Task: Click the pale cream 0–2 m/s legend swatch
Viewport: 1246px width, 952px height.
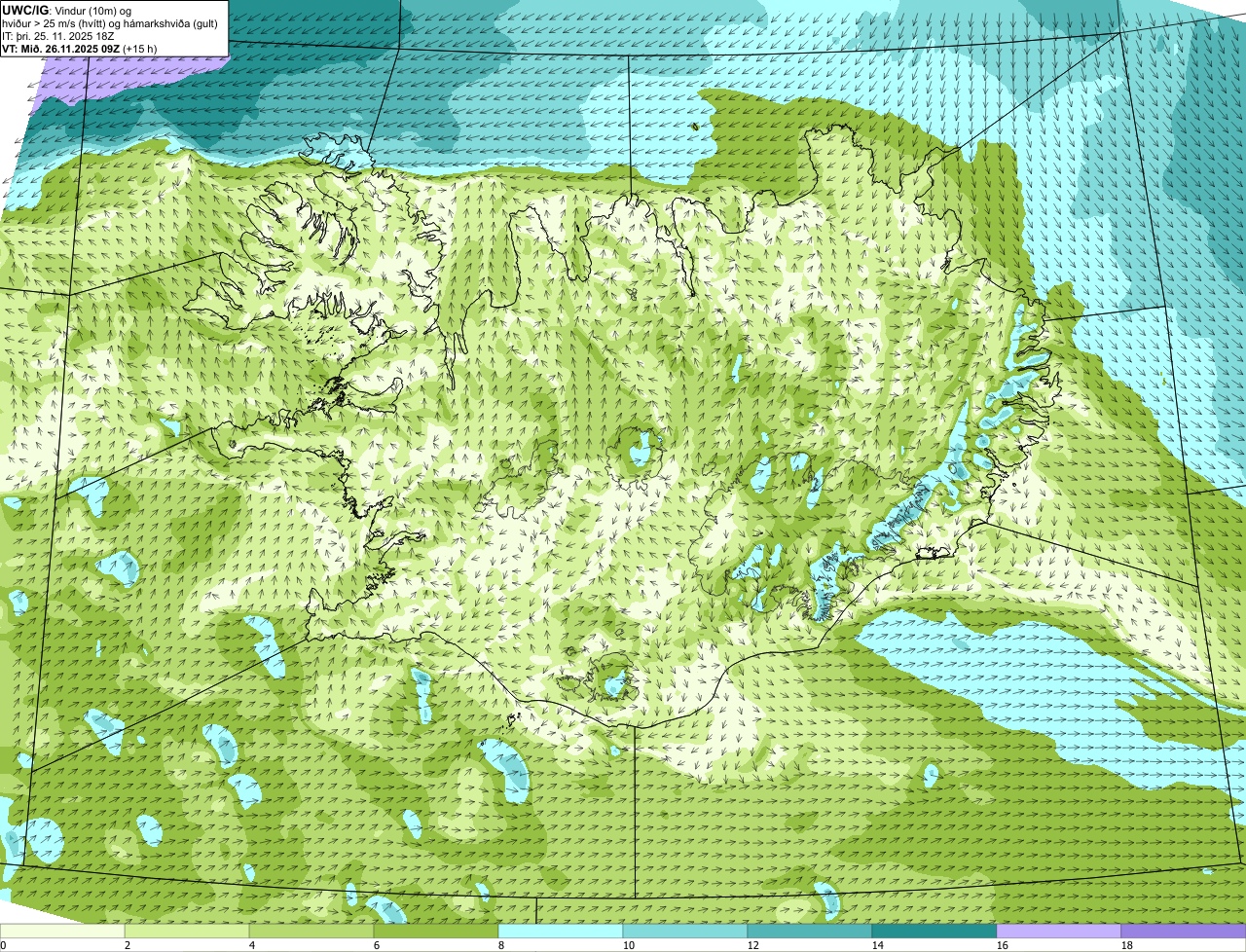Action: (62, 931)
